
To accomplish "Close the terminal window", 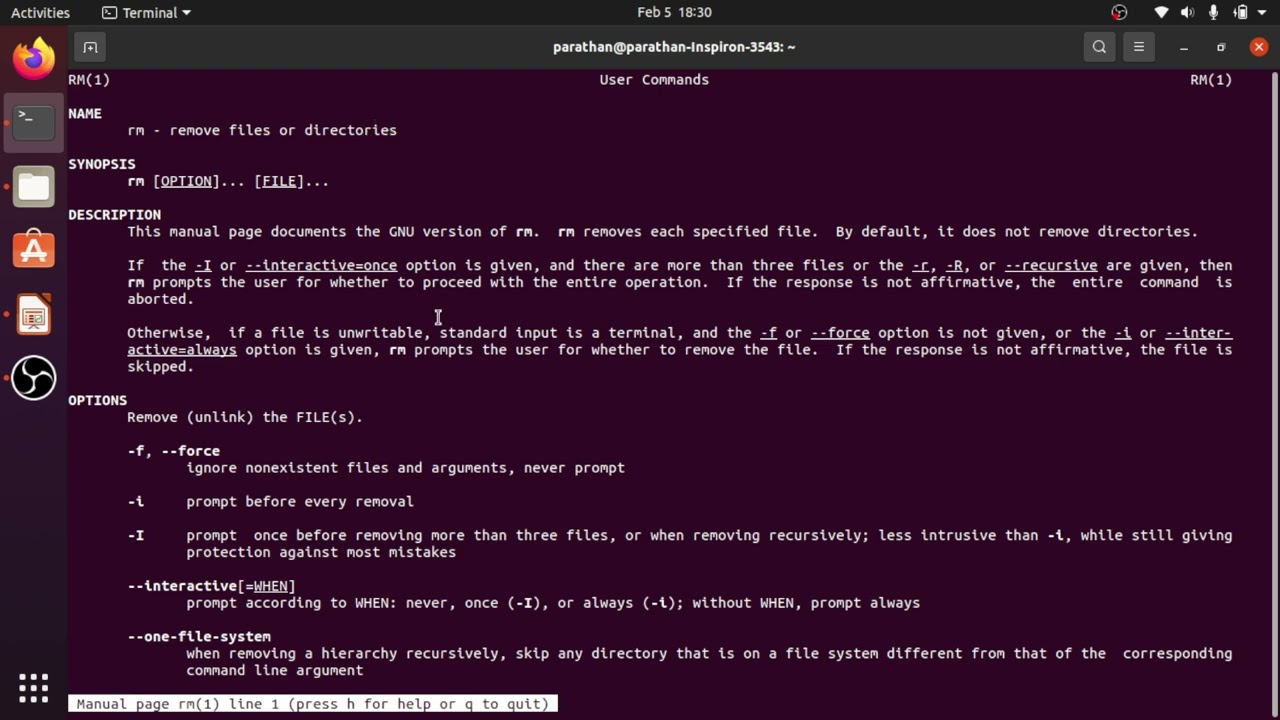I will pyautogui.click(x=1259, y=47).
